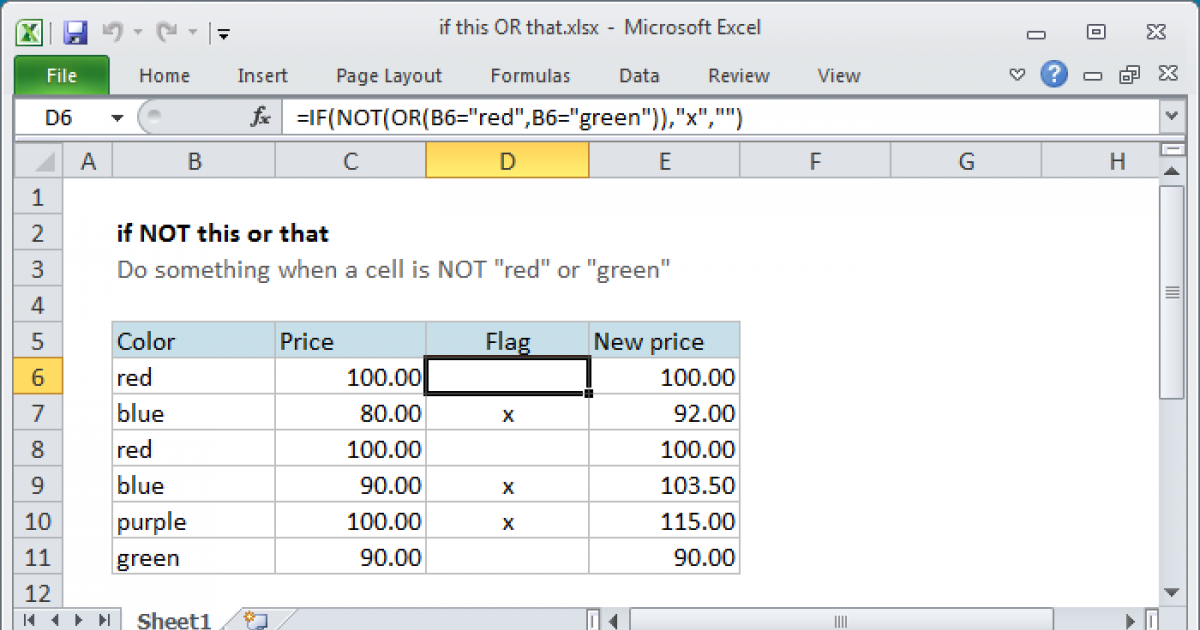Select the Sheet1 tab
Screen dimensions: 1200x630
tap(173, 620)
